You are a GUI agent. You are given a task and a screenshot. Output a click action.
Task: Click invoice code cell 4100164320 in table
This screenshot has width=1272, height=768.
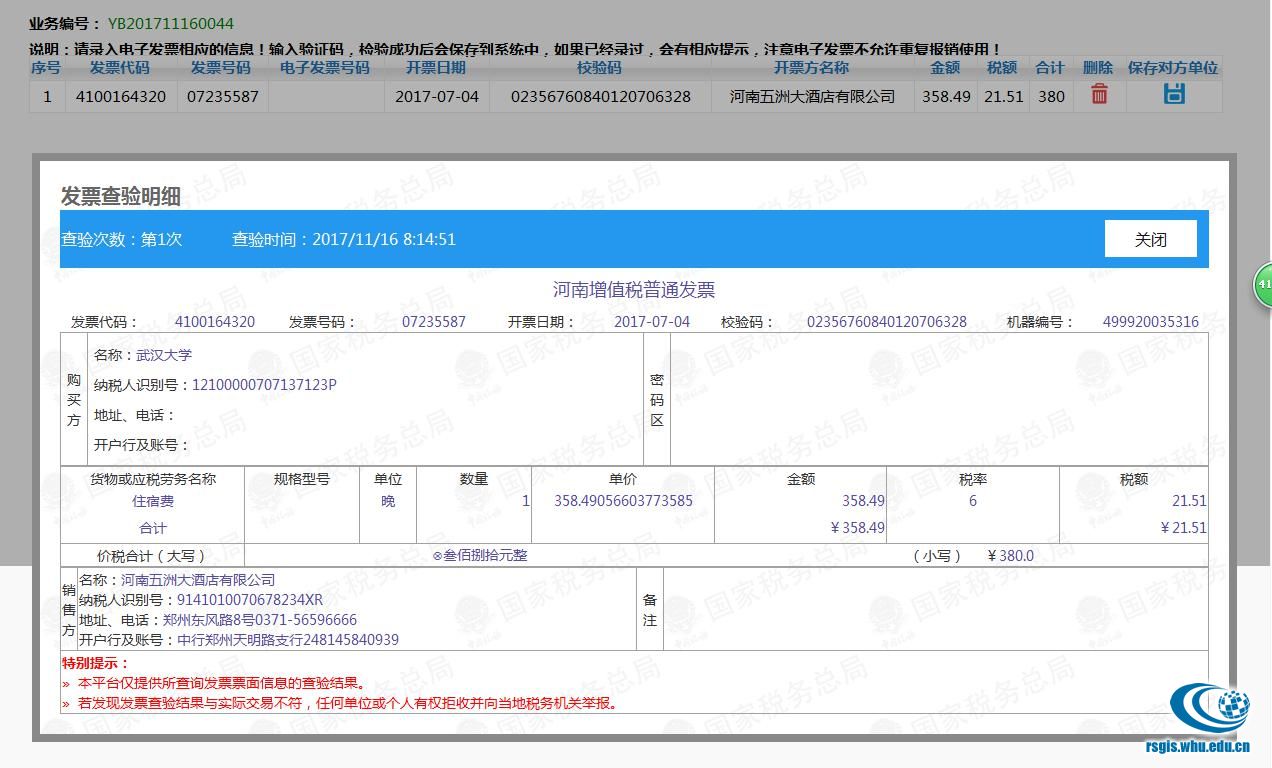(120, 96)
